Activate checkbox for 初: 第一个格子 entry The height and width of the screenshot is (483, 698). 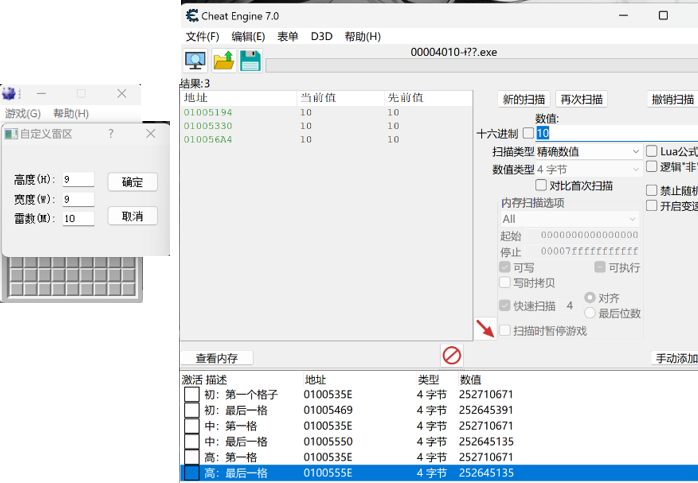pyautogui.click(x=192, y=394)
